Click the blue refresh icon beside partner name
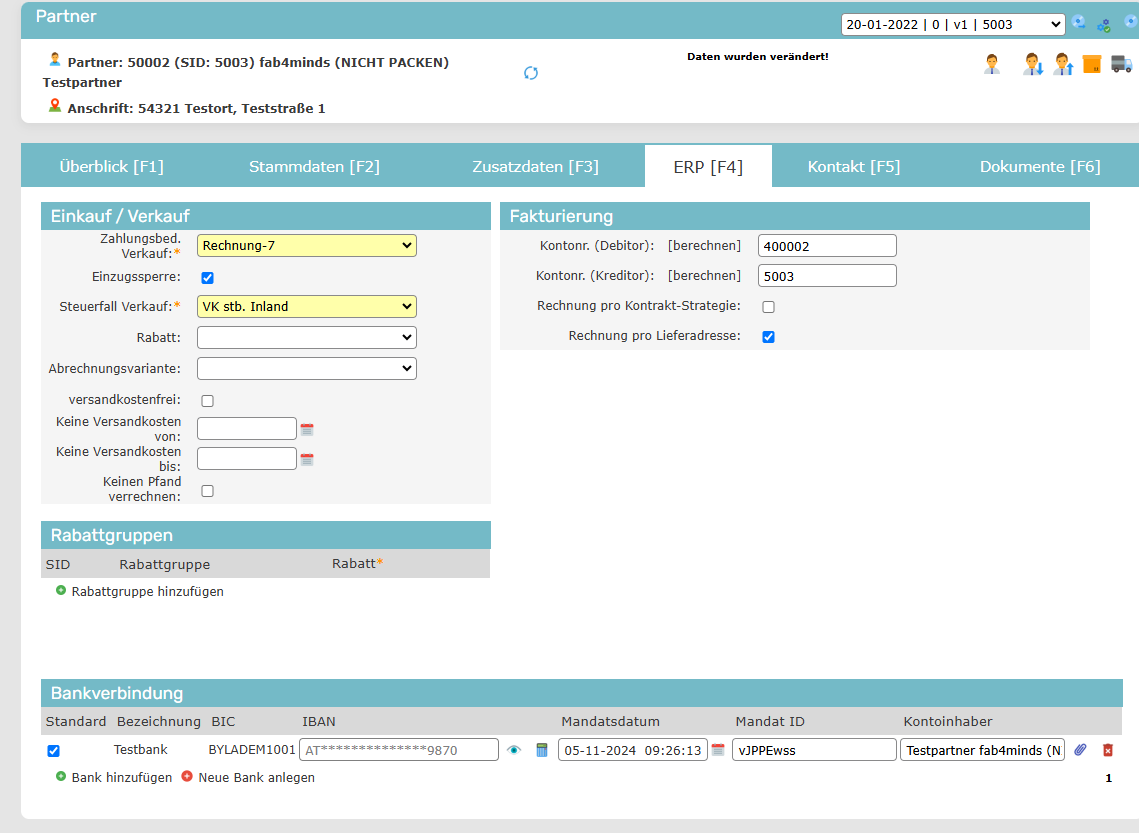Image resolution: width=1139 pixels, height=833 pixels. (x=531, y=73)
